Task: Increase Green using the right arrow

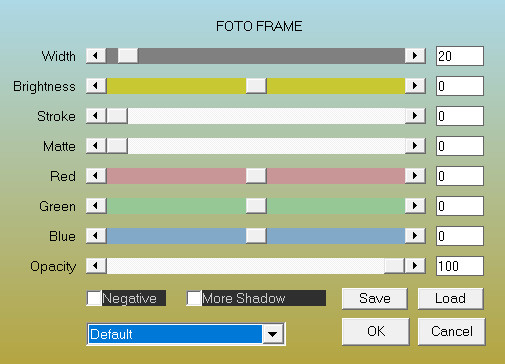Action: [x=415, y=206]
